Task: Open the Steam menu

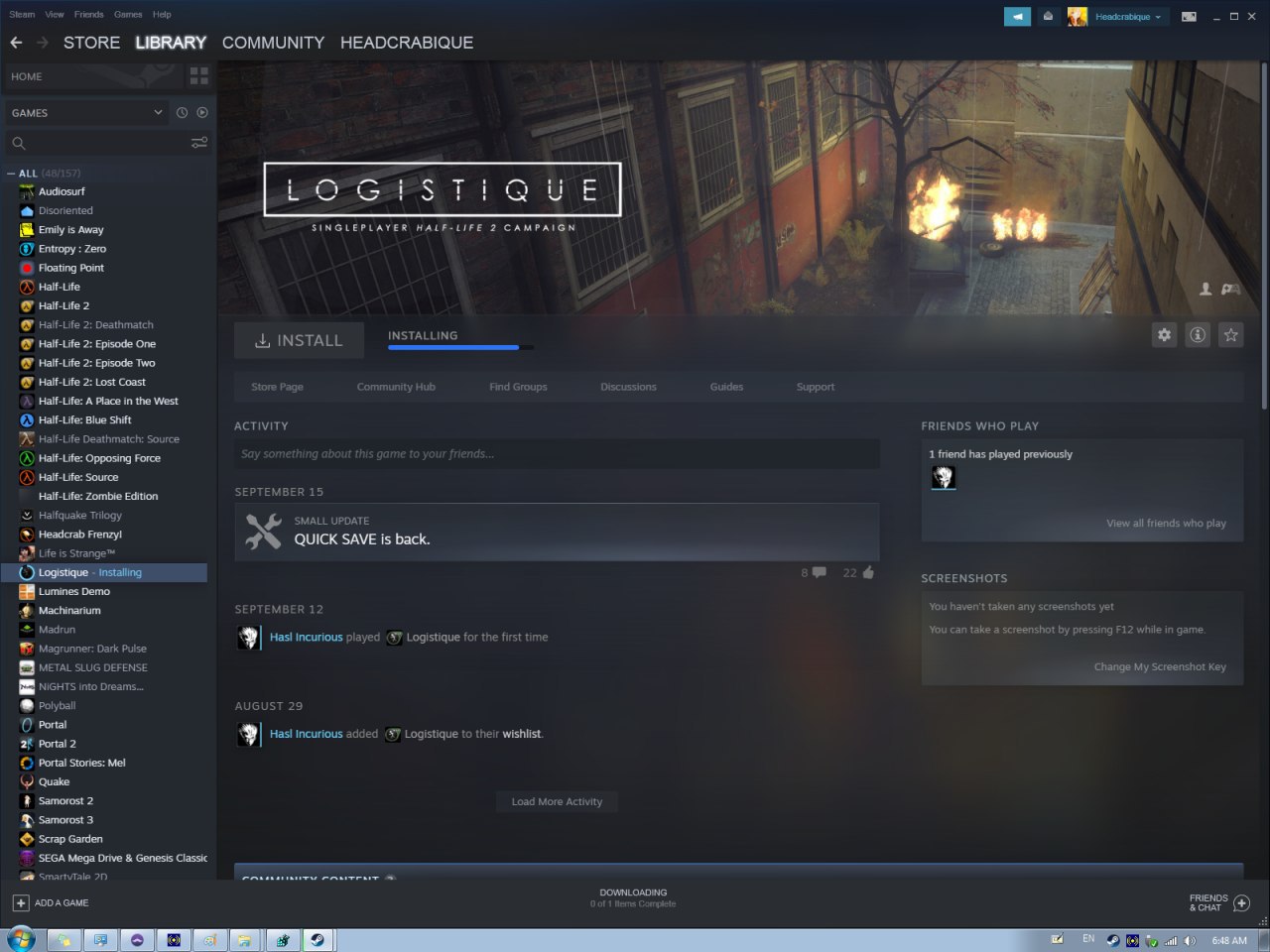Action: [x=22, y=15]
